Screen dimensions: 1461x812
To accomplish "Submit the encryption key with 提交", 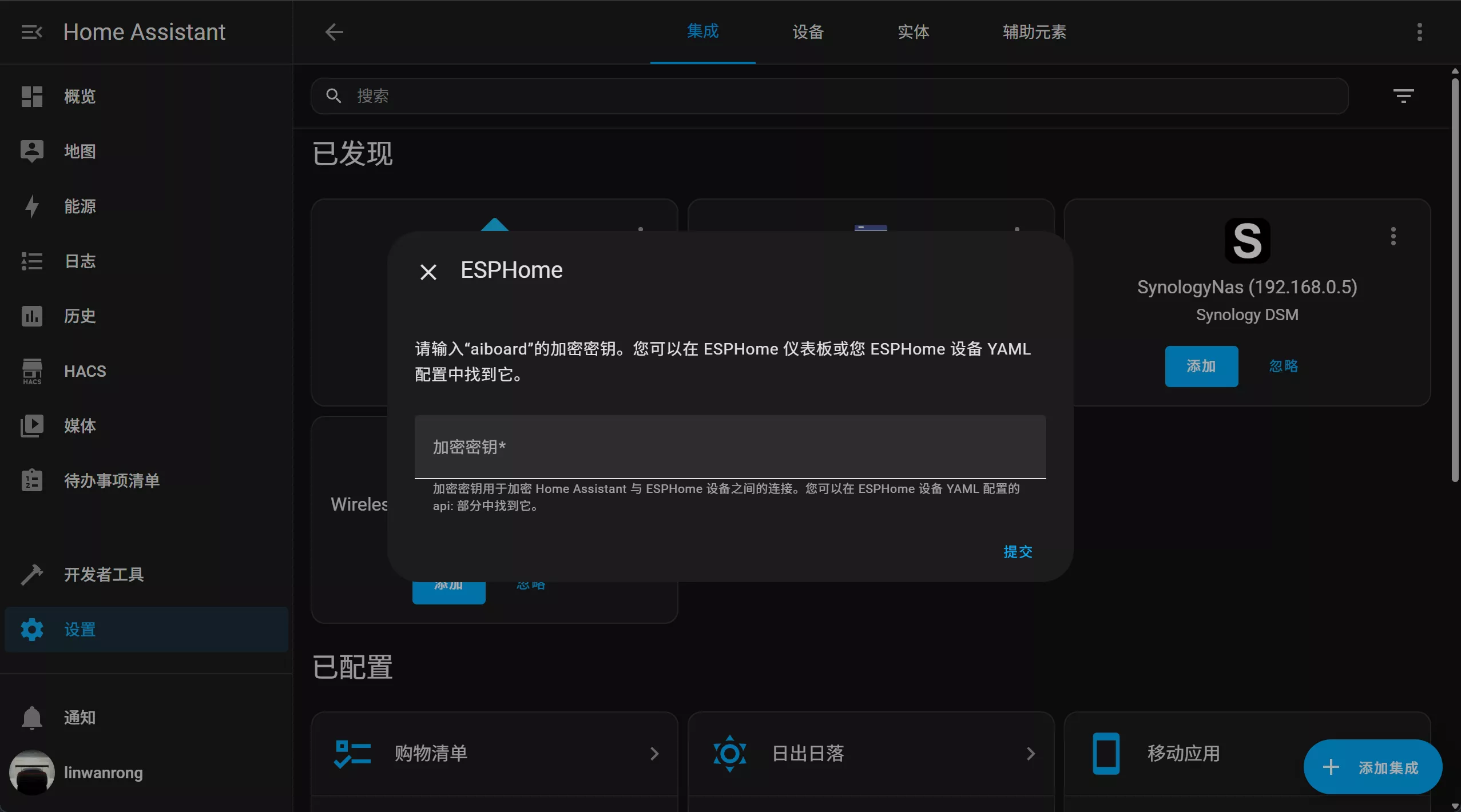I will point(1018,552).
